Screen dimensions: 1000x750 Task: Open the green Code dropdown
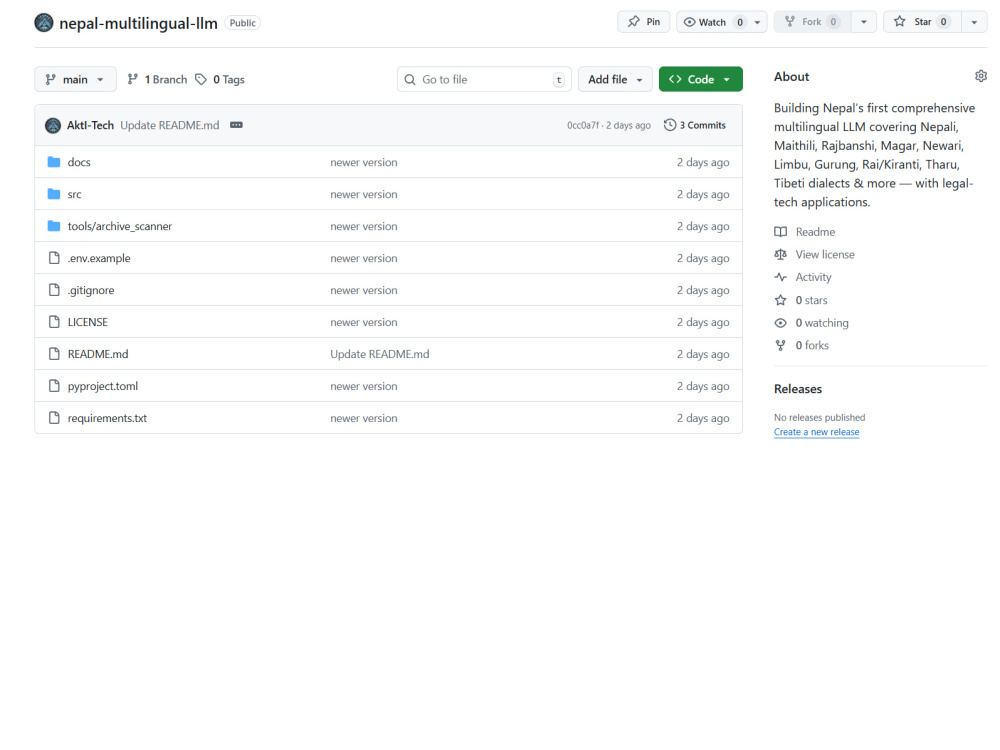coord(700,79)
